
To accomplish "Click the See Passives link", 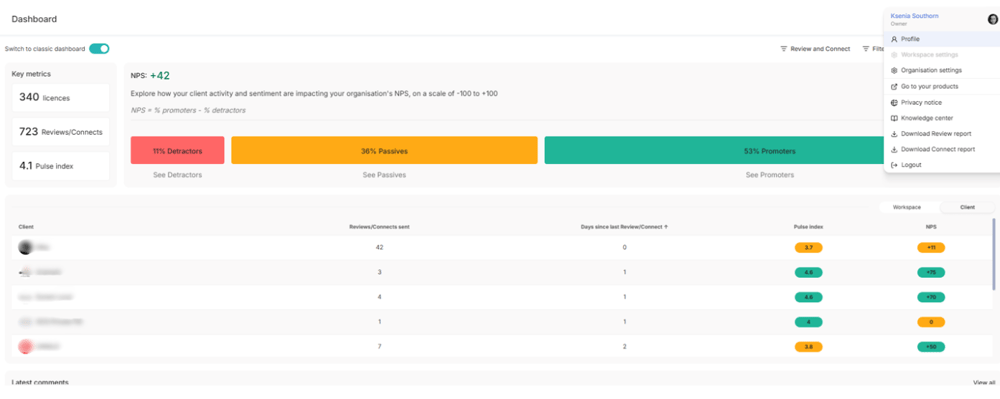I will coord(384,175).
